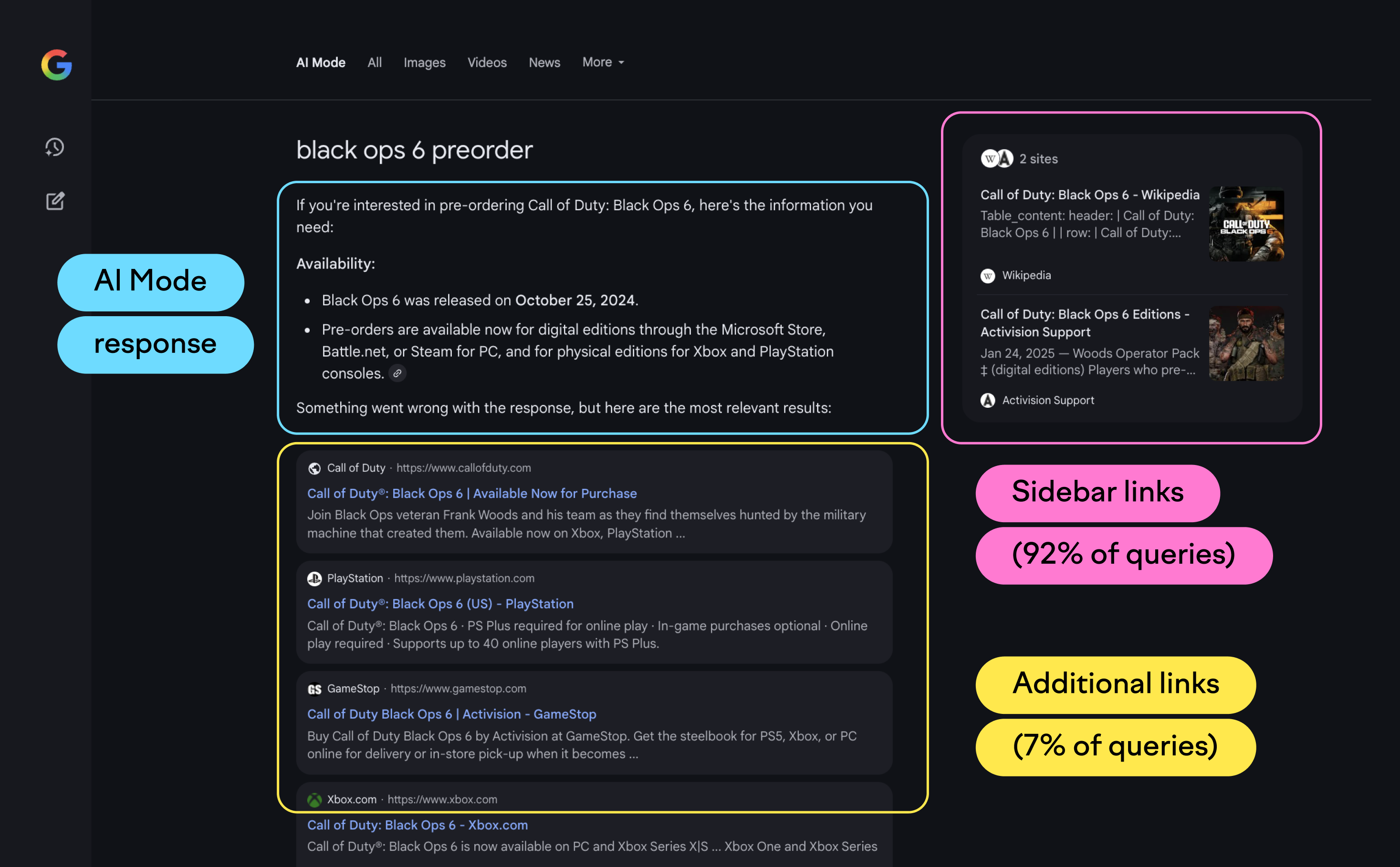Image resolution: width=1400 pixels, height=867 pixels.
Task: Click the PlayStation favicon
Action: pos(314,578)
